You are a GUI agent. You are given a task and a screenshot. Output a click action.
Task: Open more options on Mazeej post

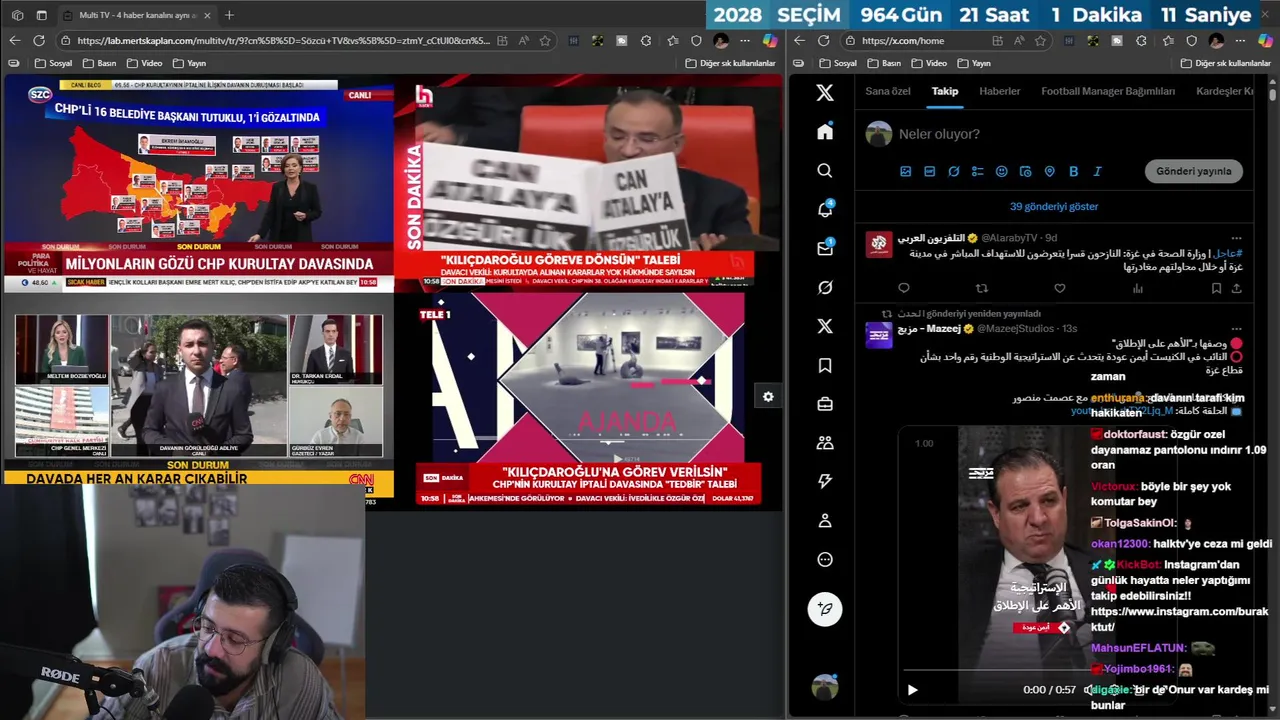coord(1237,328)
